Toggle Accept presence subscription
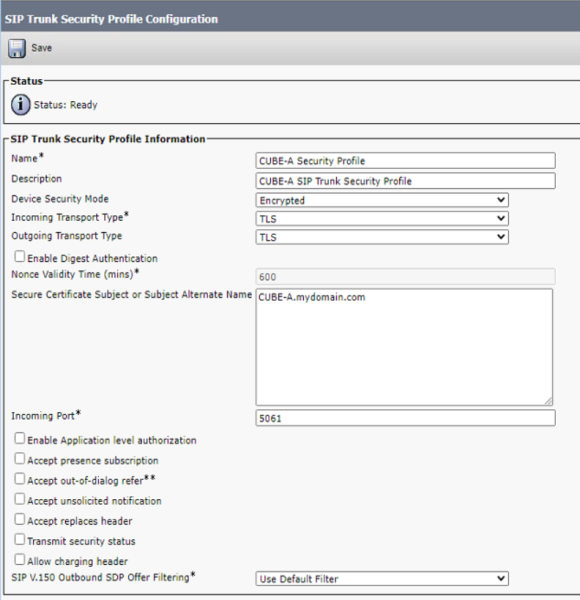This screenshot has height=600, width=580. click(20, 458)
